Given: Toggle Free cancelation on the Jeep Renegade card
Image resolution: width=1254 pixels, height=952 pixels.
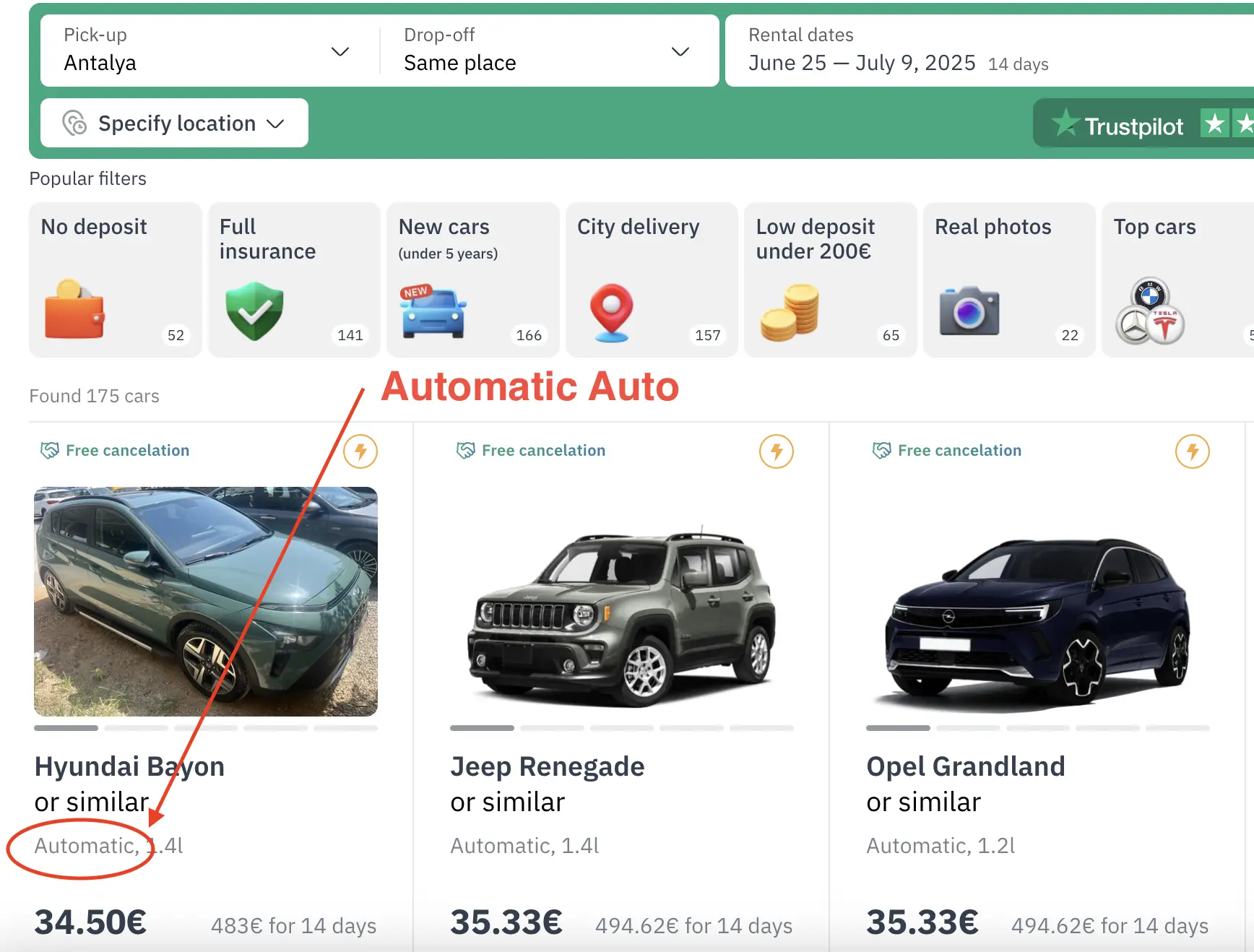Looking at the screenshot, I should pyautogui.click(x=530, y=450).
